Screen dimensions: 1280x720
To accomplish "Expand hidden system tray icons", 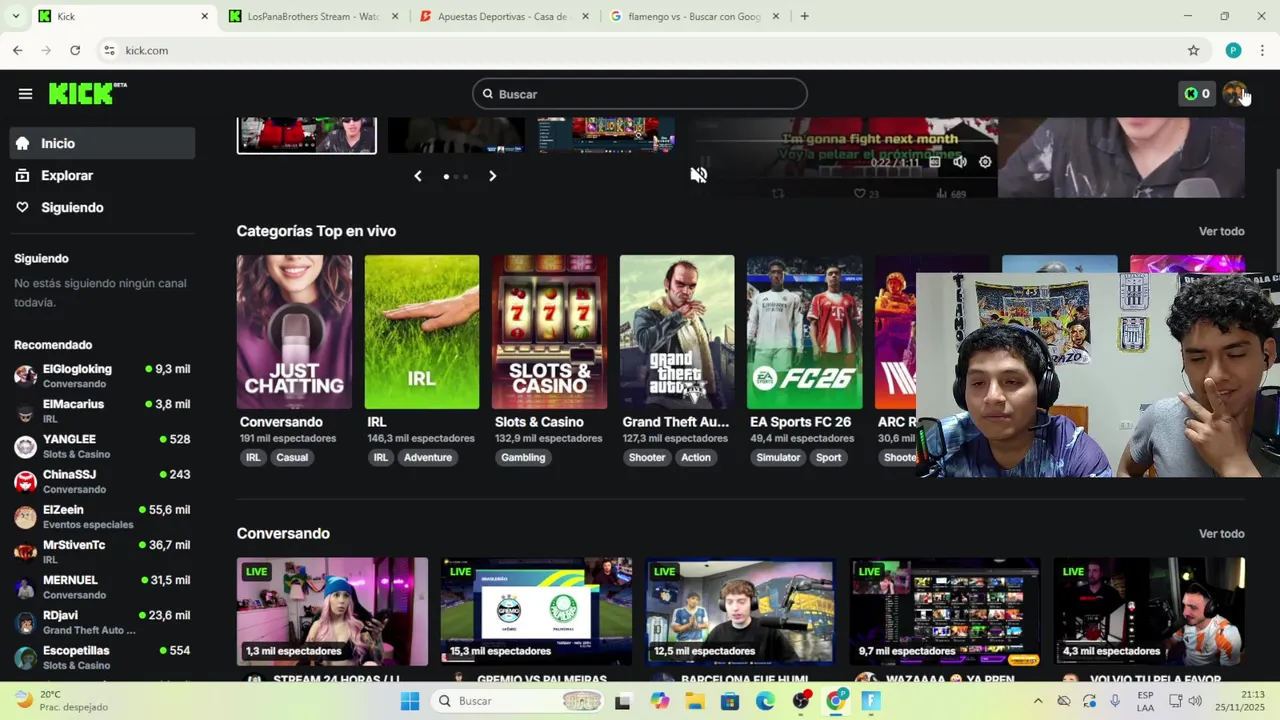I will [1037, 701].
